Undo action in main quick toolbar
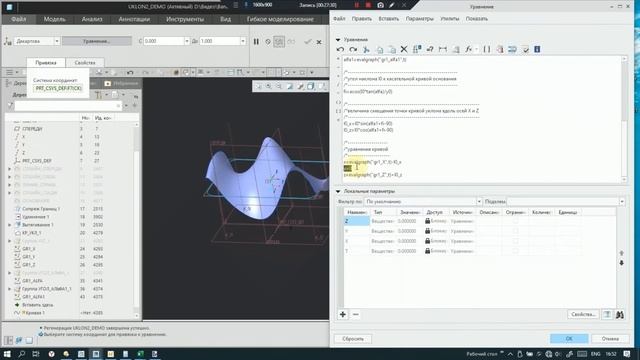640x360 pixels. (130, 72)
